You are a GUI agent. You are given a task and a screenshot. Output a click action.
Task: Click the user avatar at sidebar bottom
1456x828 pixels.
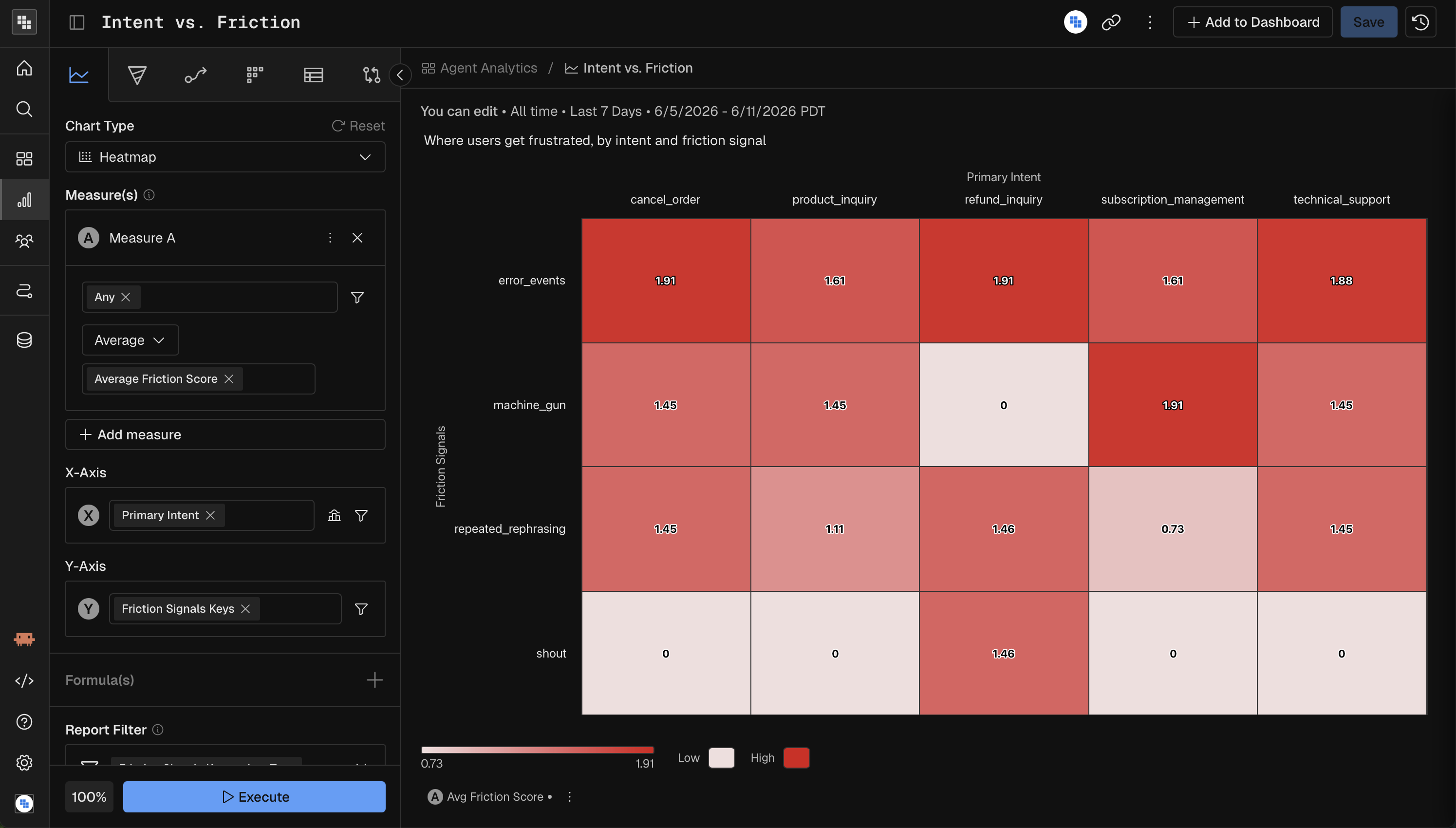pyautogui.click(x=24, y=804)
